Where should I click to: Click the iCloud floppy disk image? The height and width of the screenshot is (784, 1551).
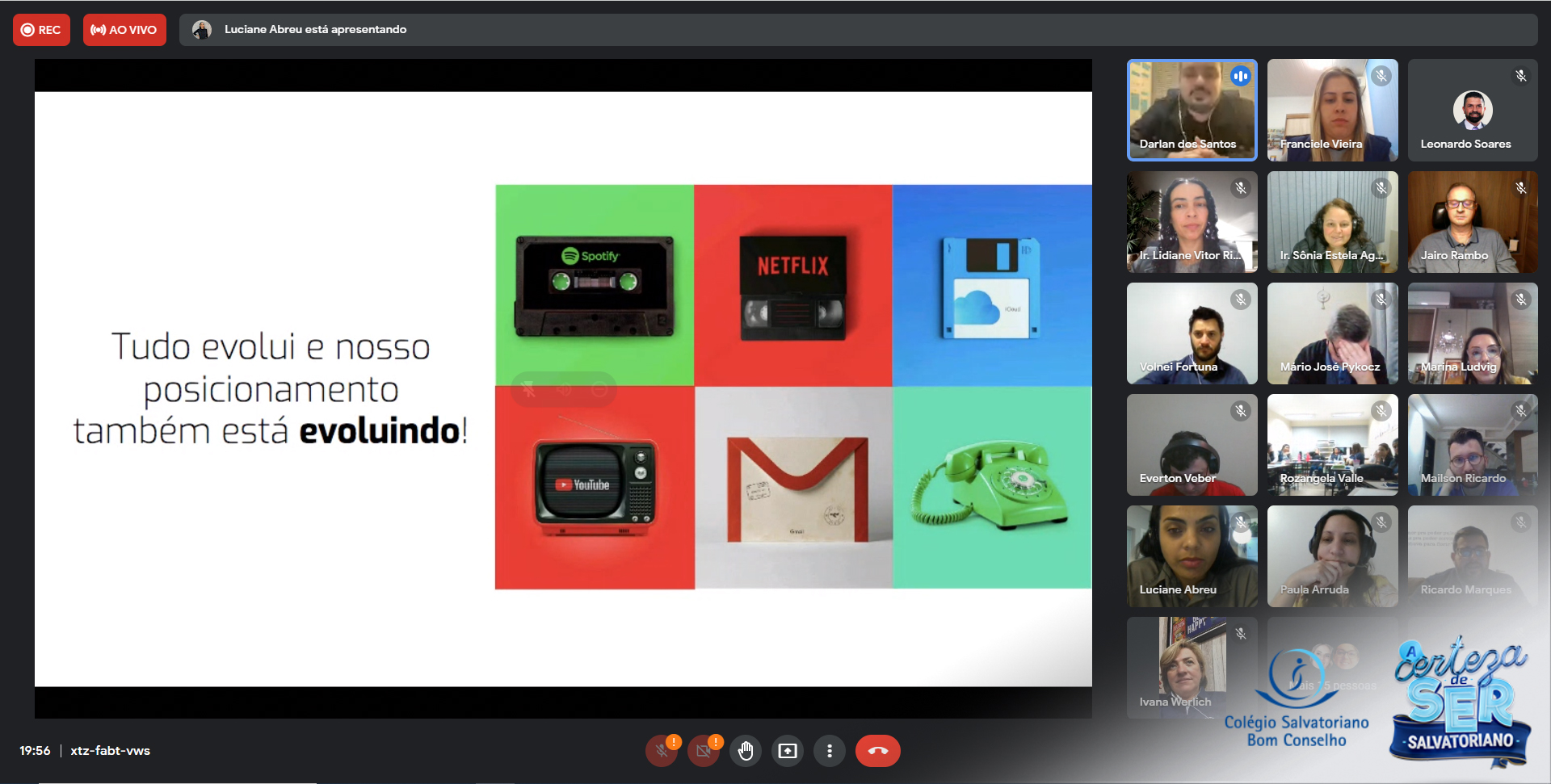pos(992,285)
